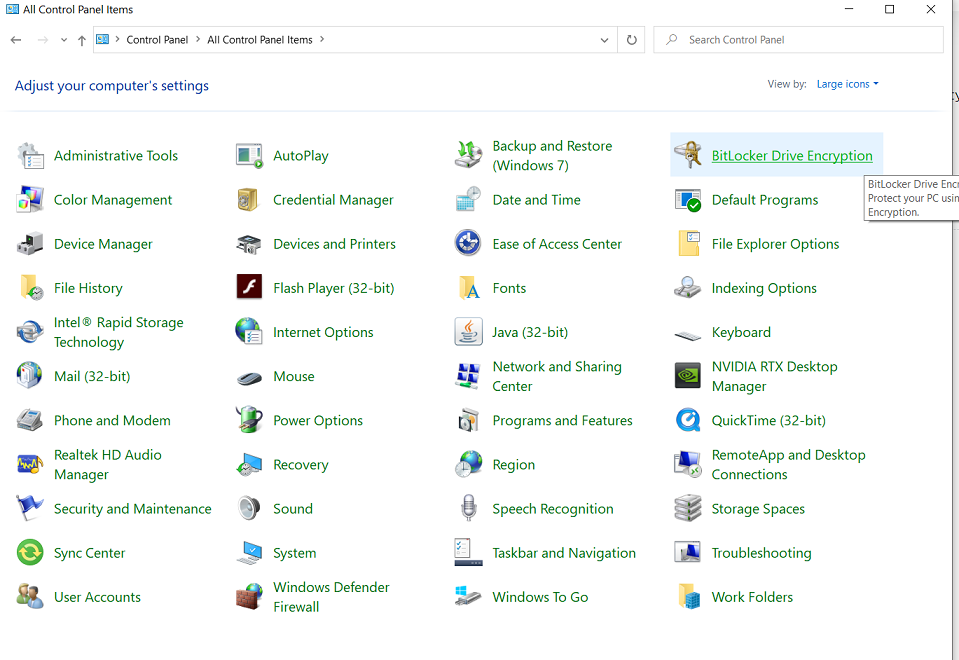This screenshot has width=959, height=660.
Task: Open Intel Rapid Storage Technology icon
Action: [x=30, y=332]
